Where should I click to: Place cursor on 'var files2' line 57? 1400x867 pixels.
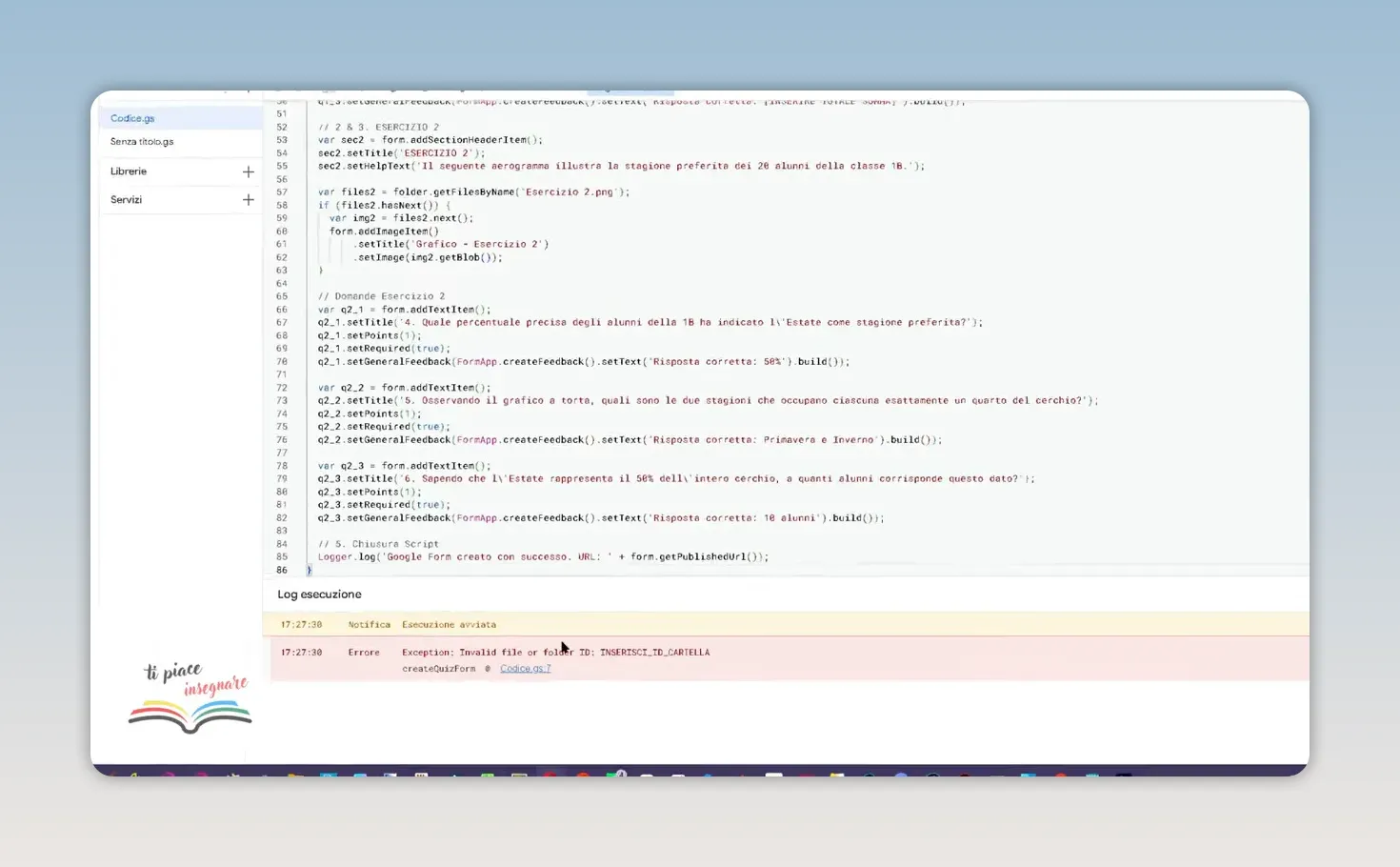coord(473,192)
